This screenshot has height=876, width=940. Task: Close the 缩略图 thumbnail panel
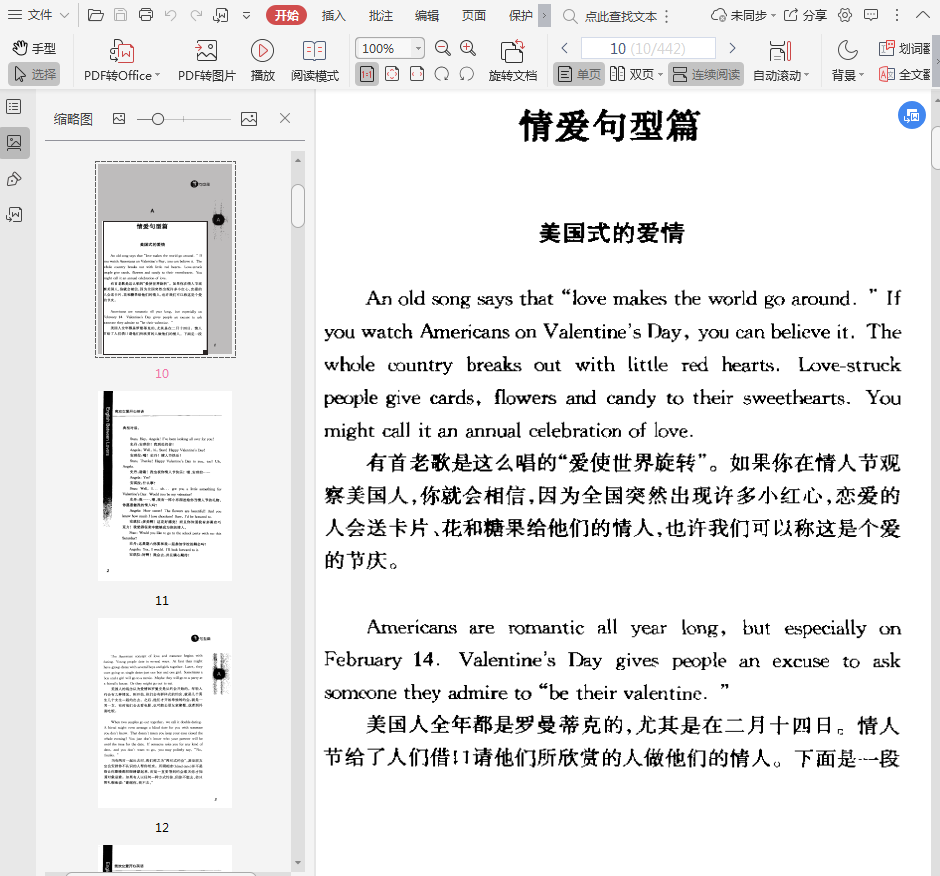point(285,118)
